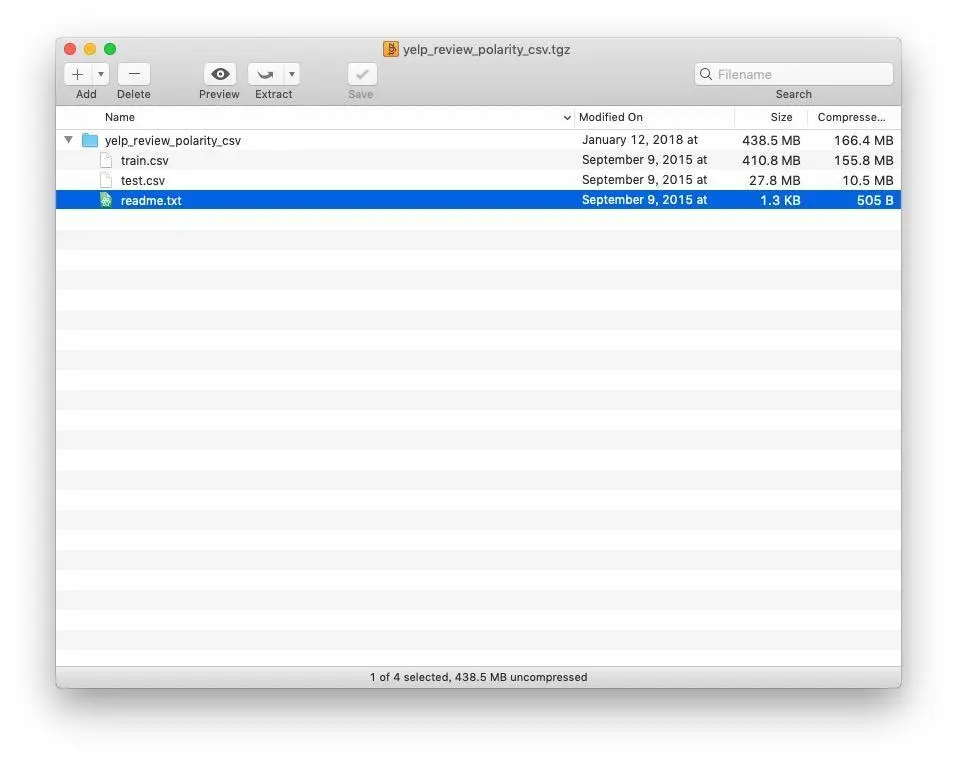The height and width of the screenshot is (762, 957).
Task: Click test.csv's September 9, 2015 date
Action: click(645, 180)
